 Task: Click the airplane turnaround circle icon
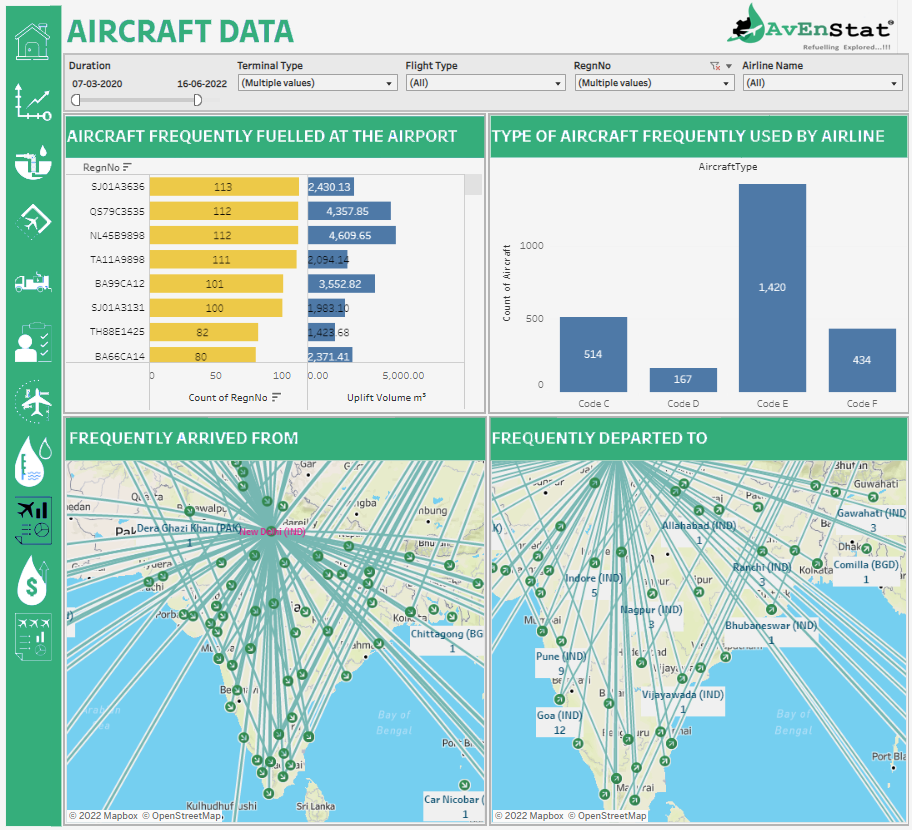coord(33,402)
